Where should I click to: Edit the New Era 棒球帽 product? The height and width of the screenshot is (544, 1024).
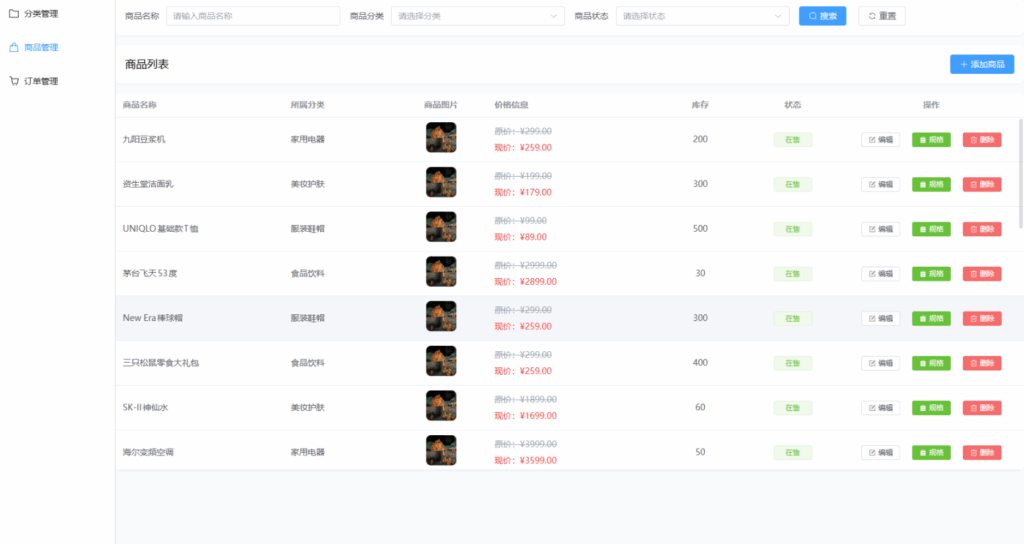click(880, 319)
